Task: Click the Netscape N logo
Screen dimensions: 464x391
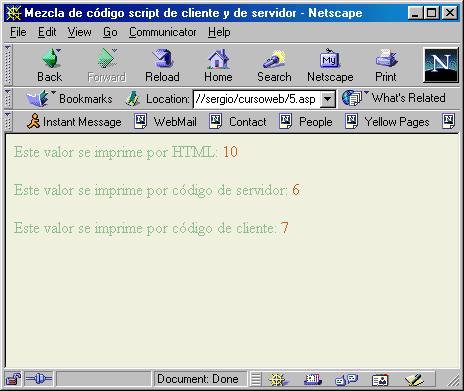Action: click(x=441, y=65)
